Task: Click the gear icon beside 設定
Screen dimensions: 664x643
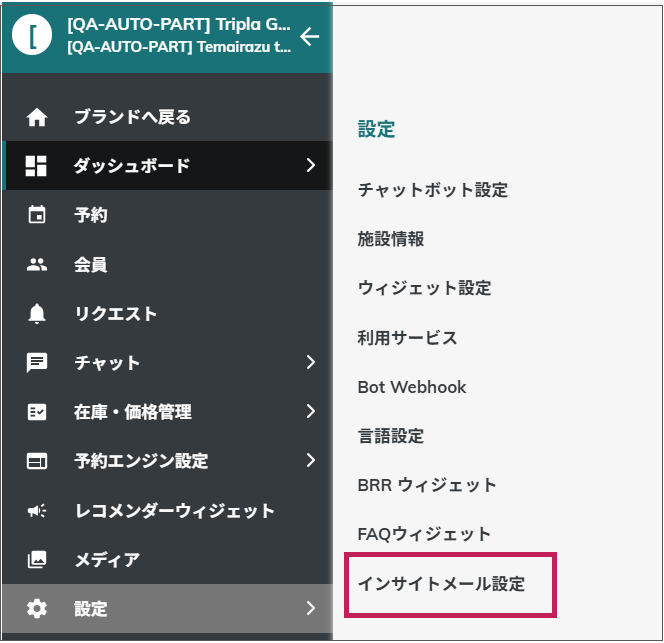Action: tap(37, 609)
